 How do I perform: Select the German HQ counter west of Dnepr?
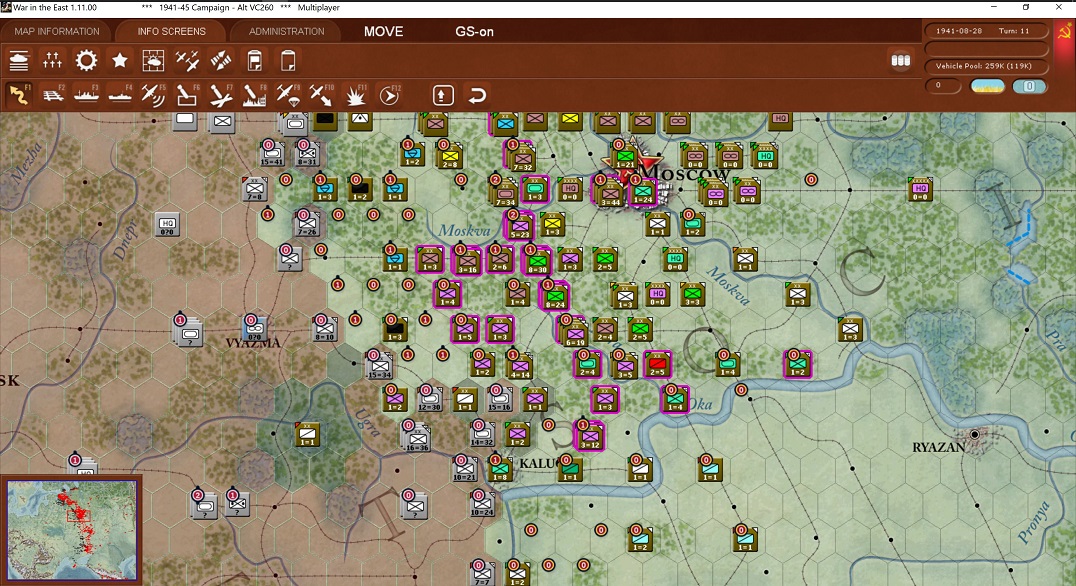point(167,224)
